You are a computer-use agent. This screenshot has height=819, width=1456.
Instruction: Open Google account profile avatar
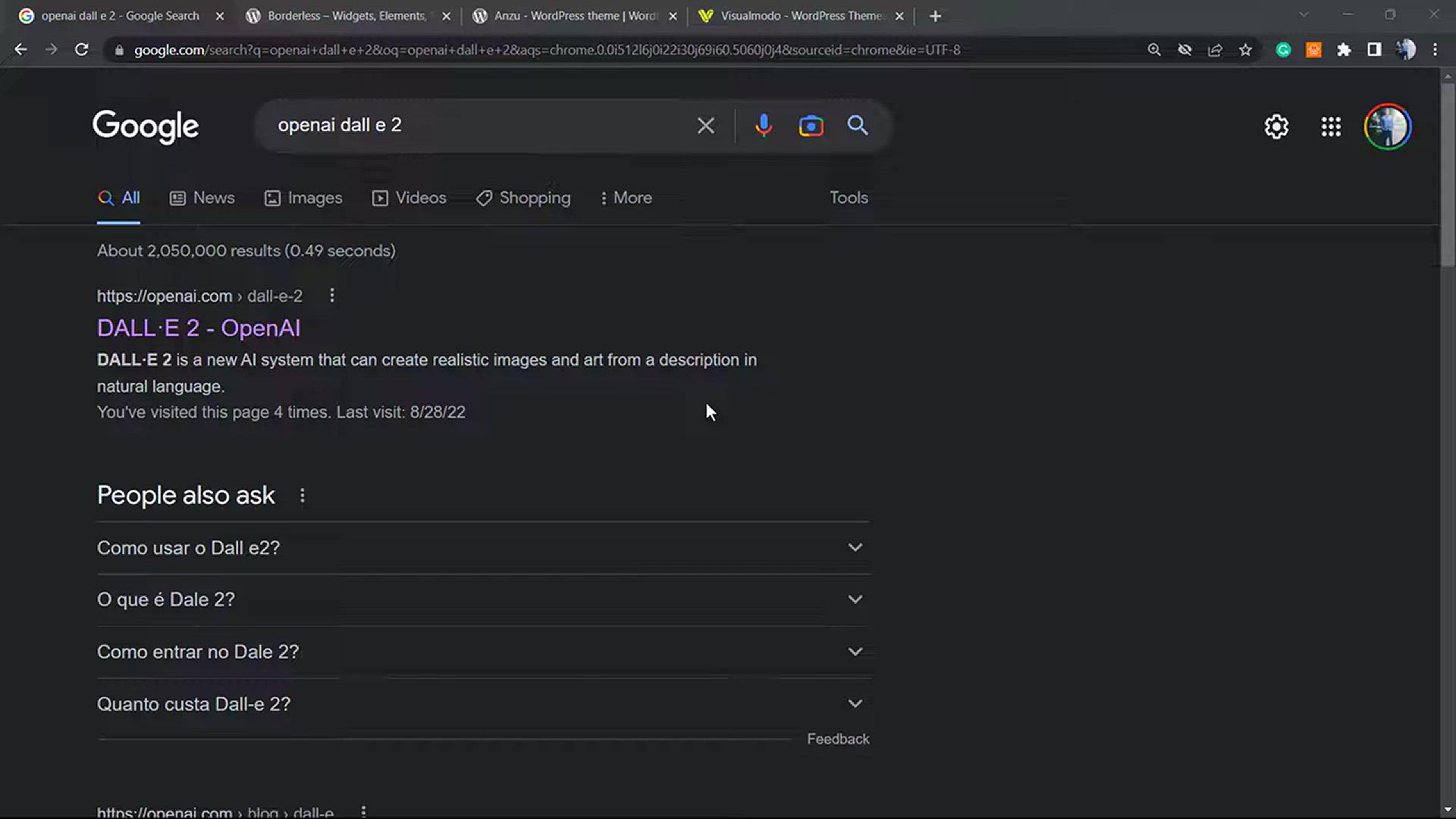pos(1388,127)
